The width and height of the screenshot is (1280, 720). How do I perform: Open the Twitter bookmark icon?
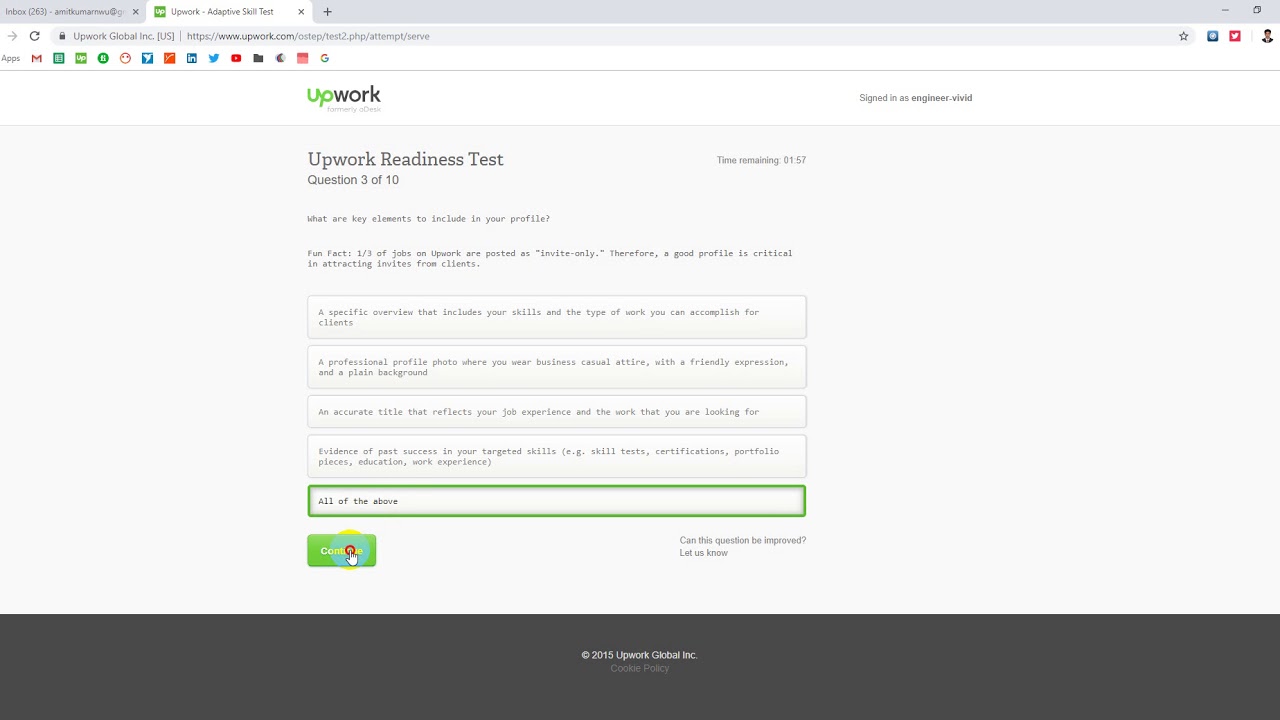[214, 58]
